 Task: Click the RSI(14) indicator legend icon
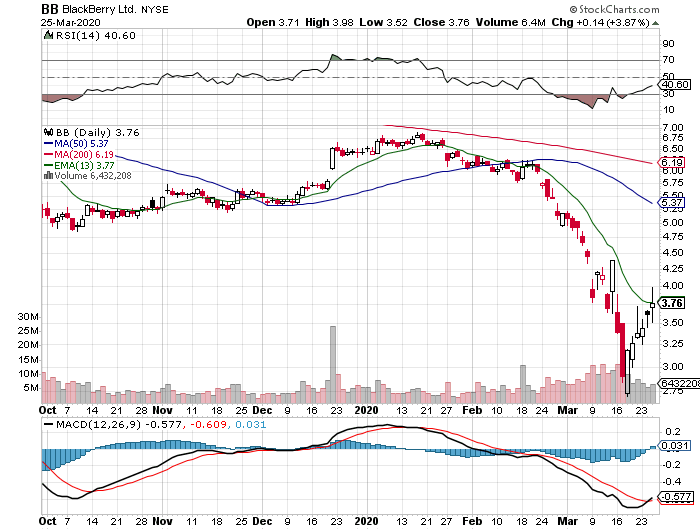(x=46, y=35)
